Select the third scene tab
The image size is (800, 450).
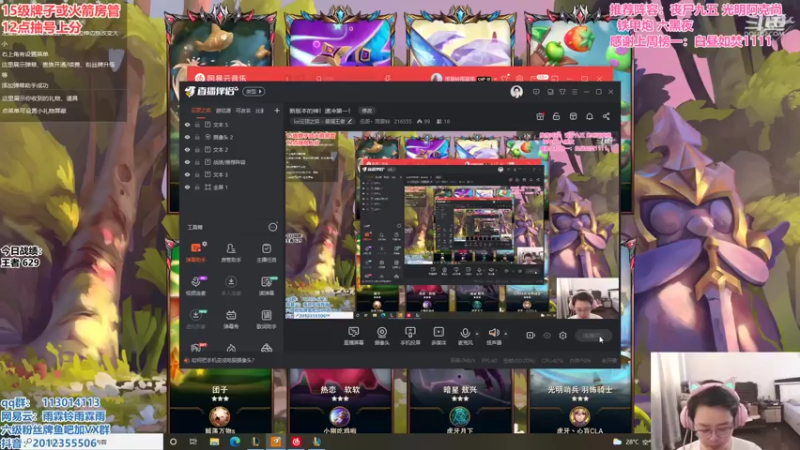(243, 111)
